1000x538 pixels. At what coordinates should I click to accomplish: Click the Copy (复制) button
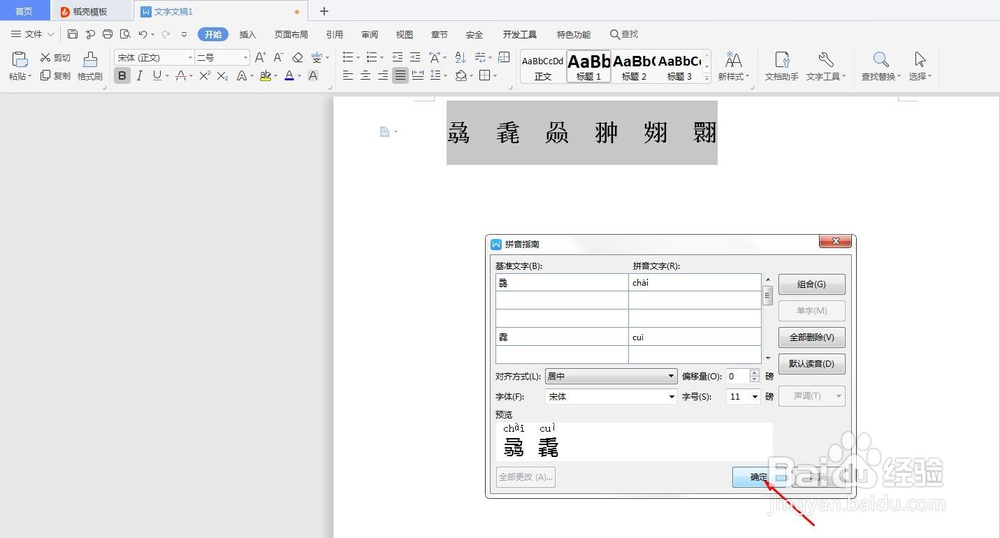(x=55, y=76)
